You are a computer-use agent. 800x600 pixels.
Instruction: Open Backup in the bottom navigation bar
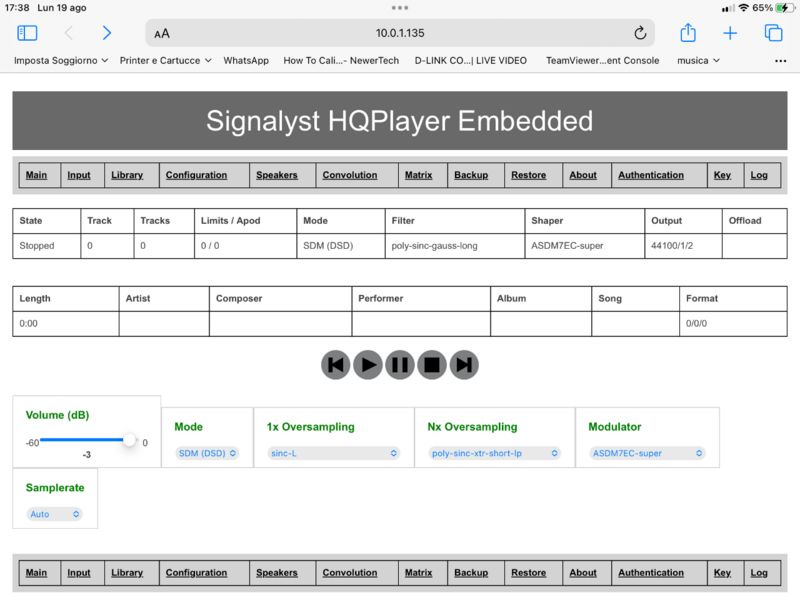(471, 573)
